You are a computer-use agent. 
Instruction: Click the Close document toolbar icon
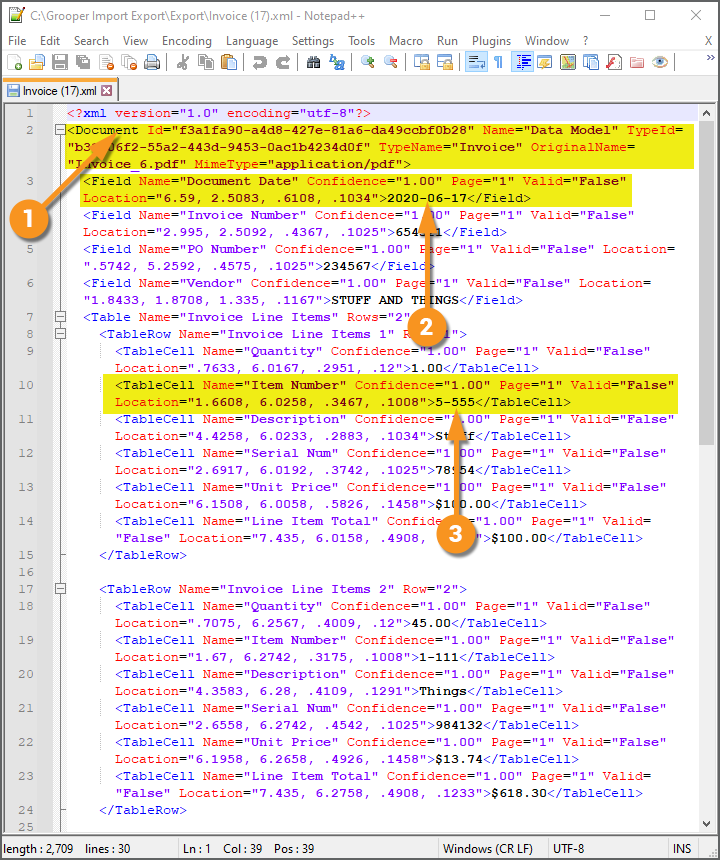[106, 63]
